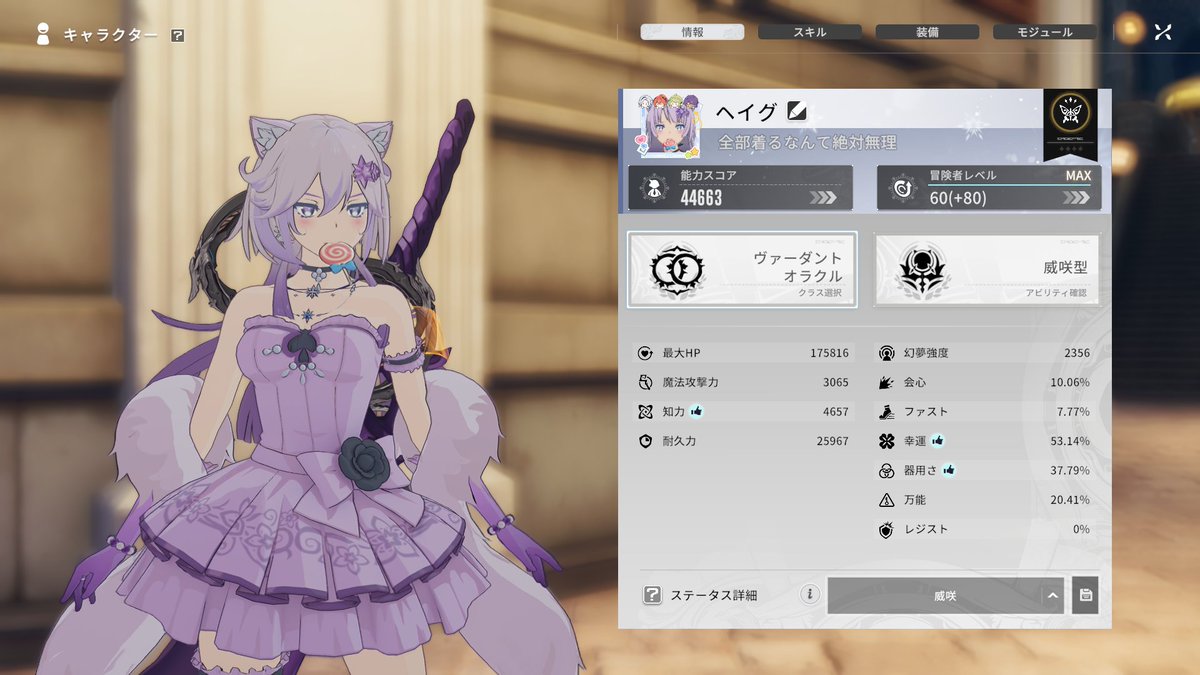Click the question mark icon by ステータス詳細
This screenshot has width=1200, height=675.
click(652, 595)
